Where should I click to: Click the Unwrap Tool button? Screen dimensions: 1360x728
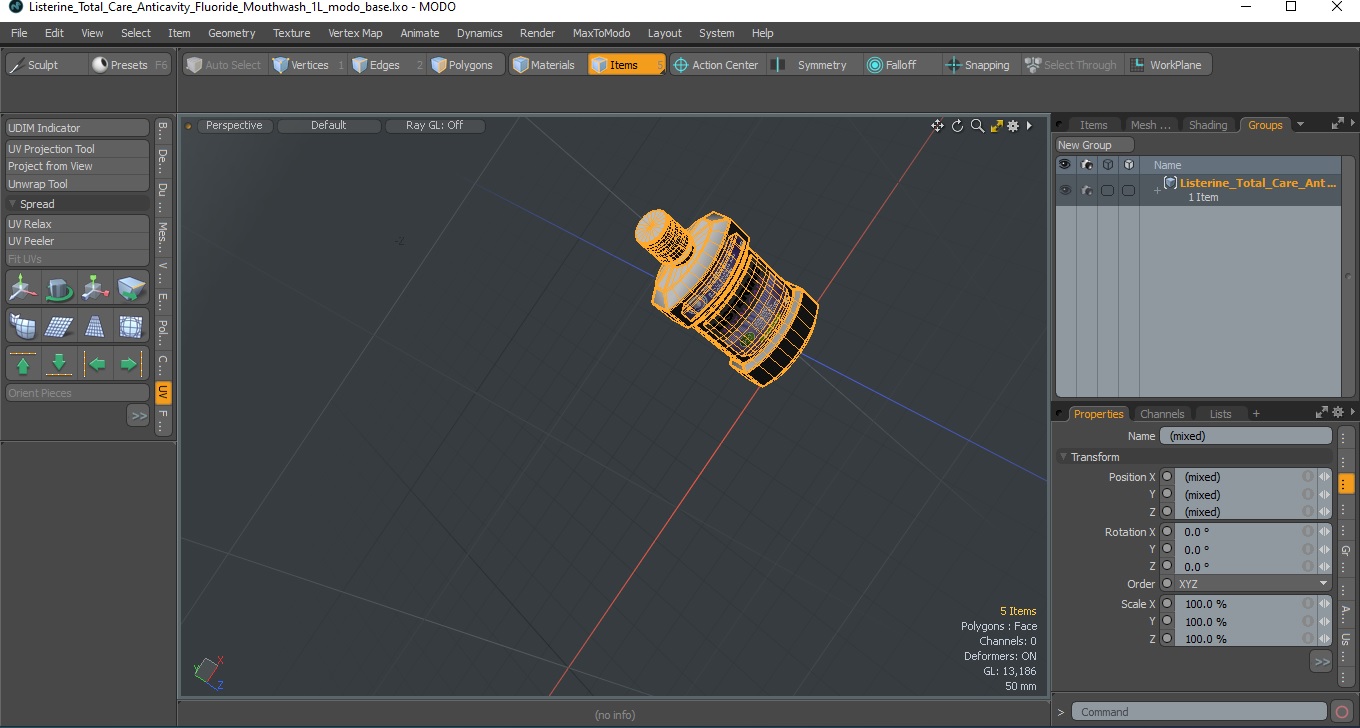78,184
